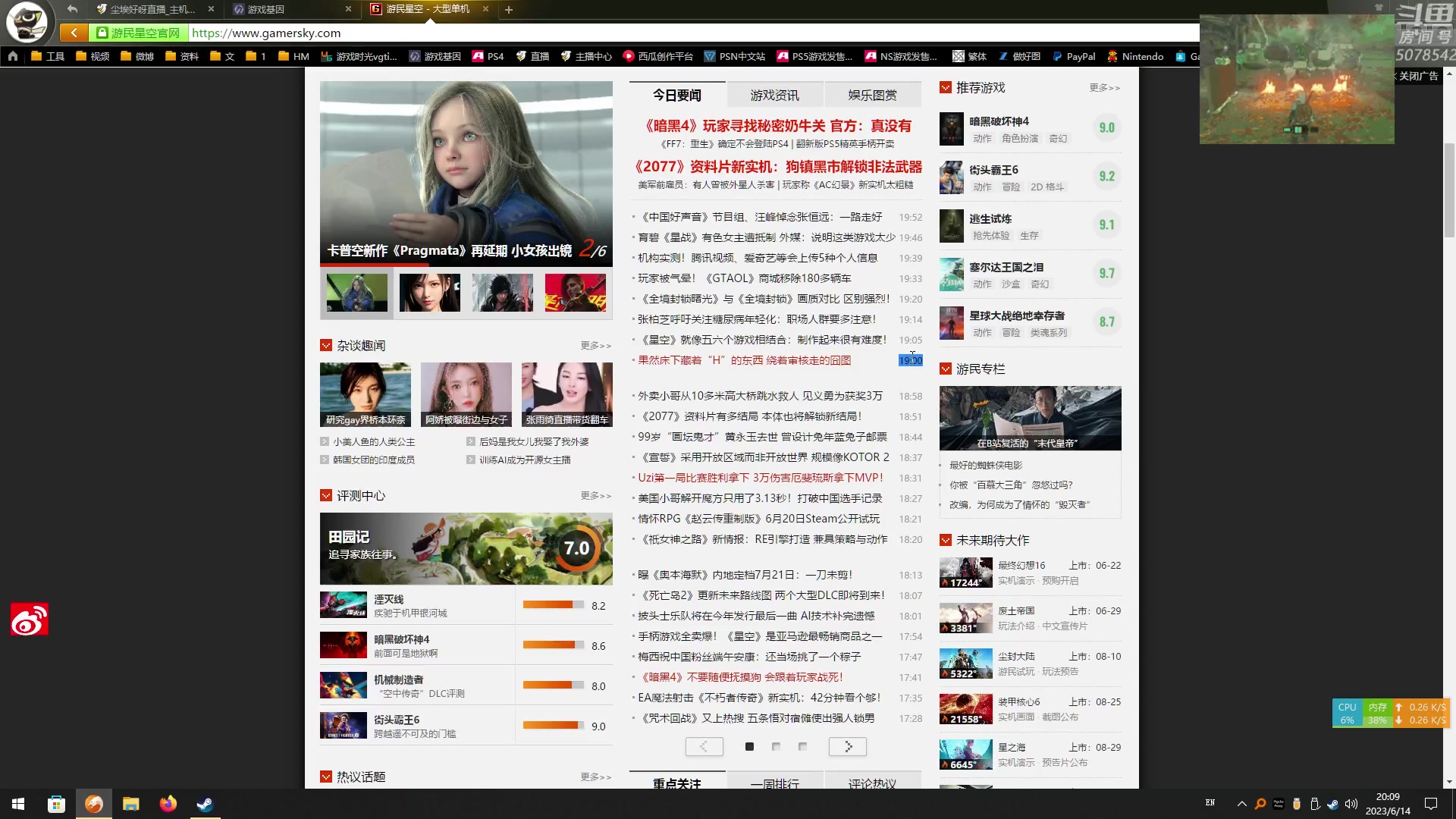1456x819 pixels.
Task: Select the second news pagination dot
Action: pos(776,747)
